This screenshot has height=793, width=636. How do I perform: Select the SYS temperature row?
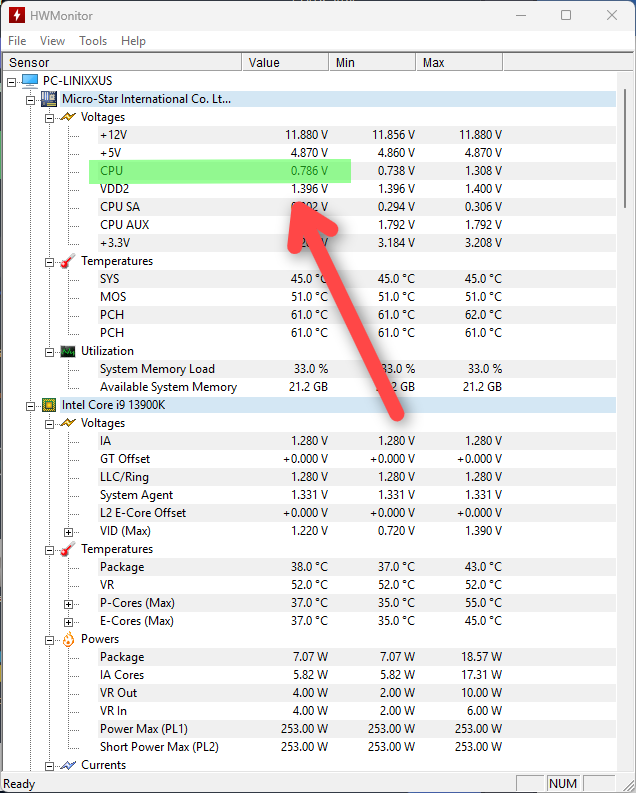click(x=357, y=279)
